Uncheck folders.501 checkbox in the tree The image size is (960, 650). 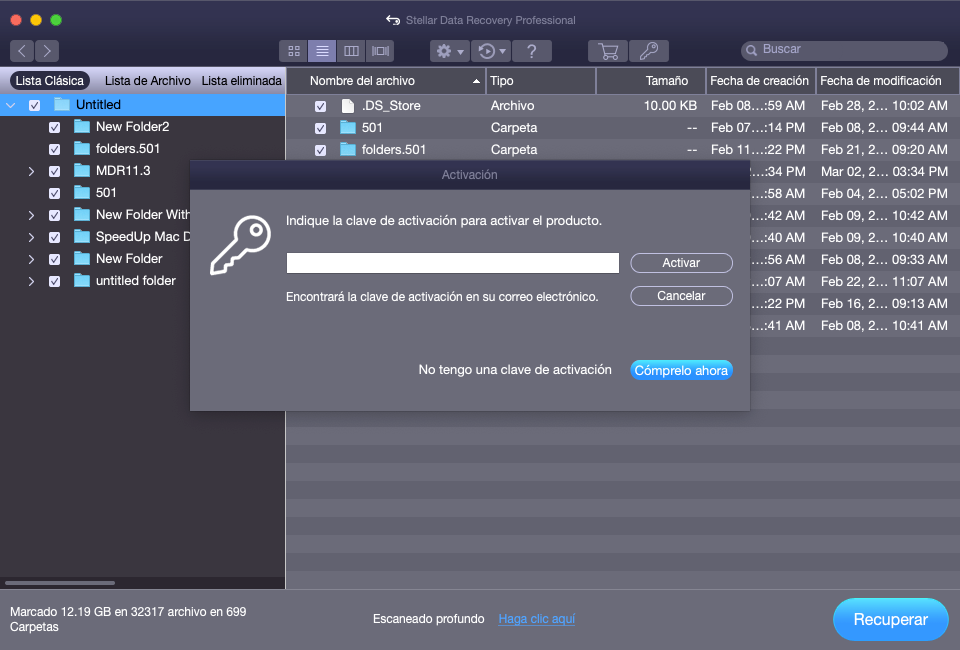click(x=54, y=149)
